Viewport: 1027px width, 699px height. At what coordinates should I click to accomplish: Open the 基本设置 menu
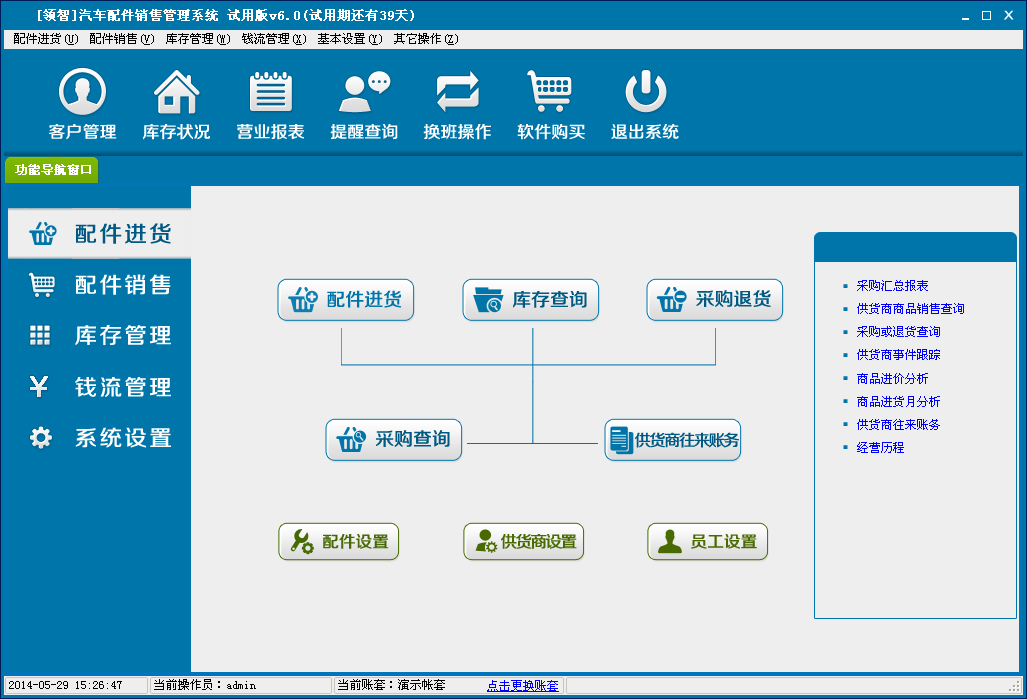point(349,39)
